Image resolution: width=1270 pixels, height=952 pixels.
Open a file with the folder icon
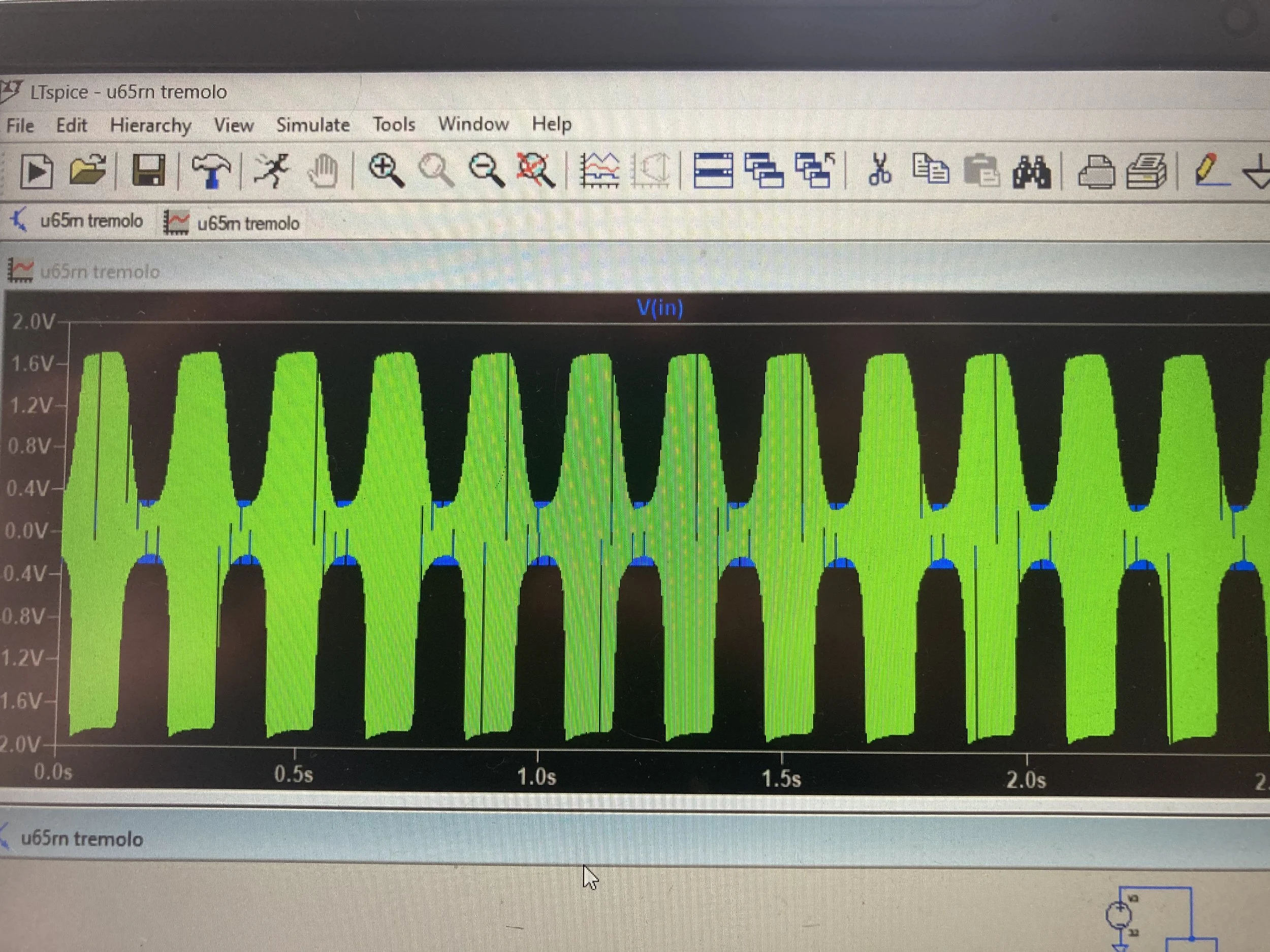88,170
